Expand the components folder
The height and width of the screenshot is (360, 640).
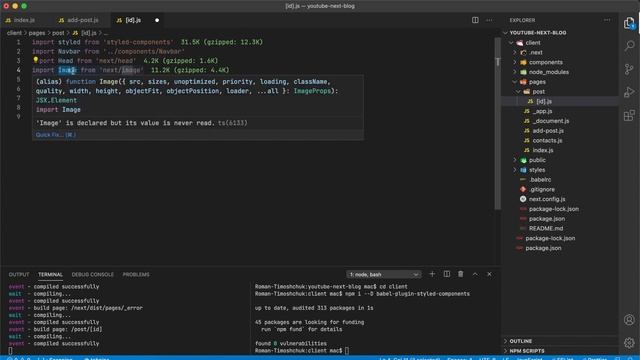(x=515, y=62)
